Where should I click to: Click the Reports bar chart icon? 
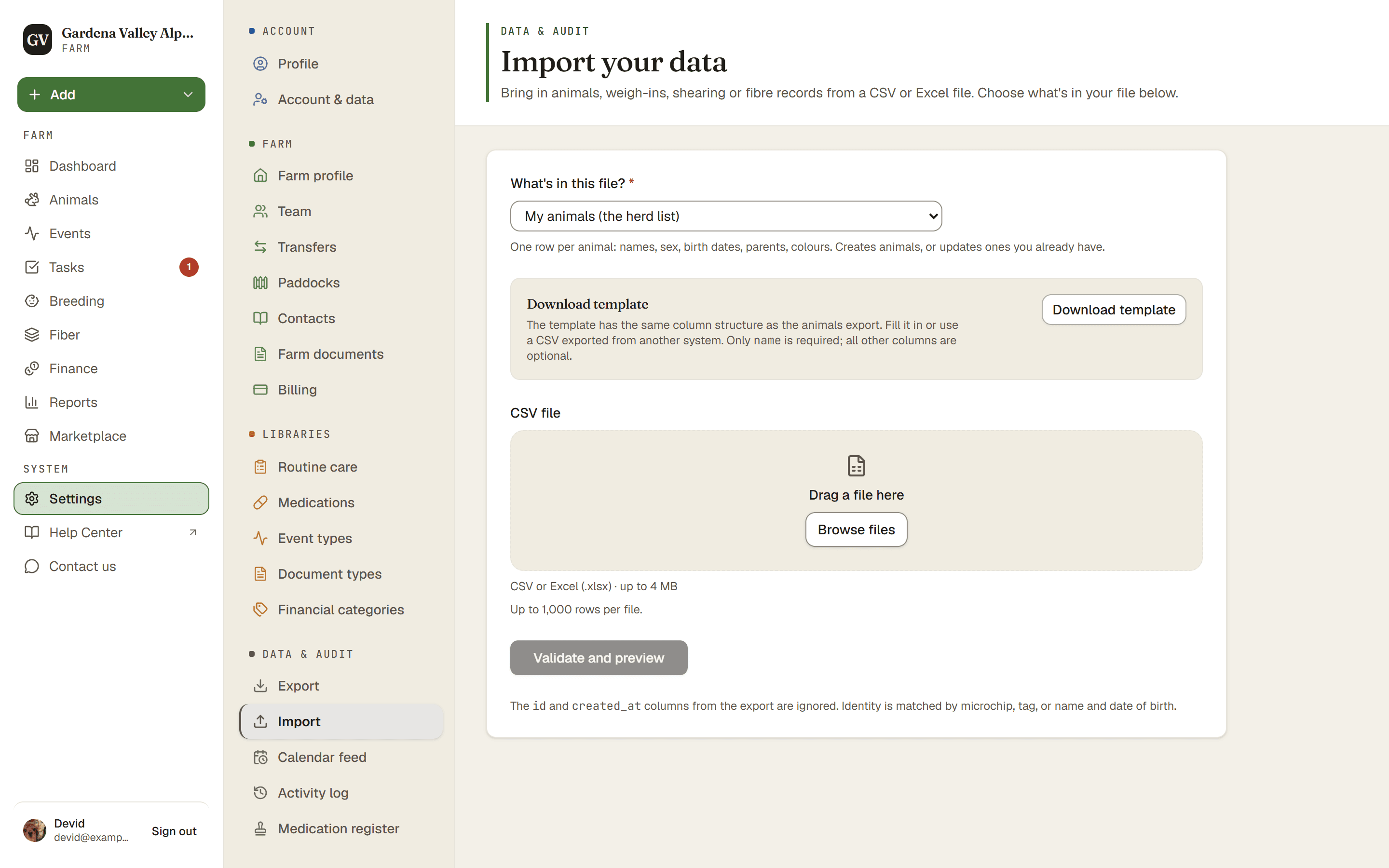click(x=31, y=403)
